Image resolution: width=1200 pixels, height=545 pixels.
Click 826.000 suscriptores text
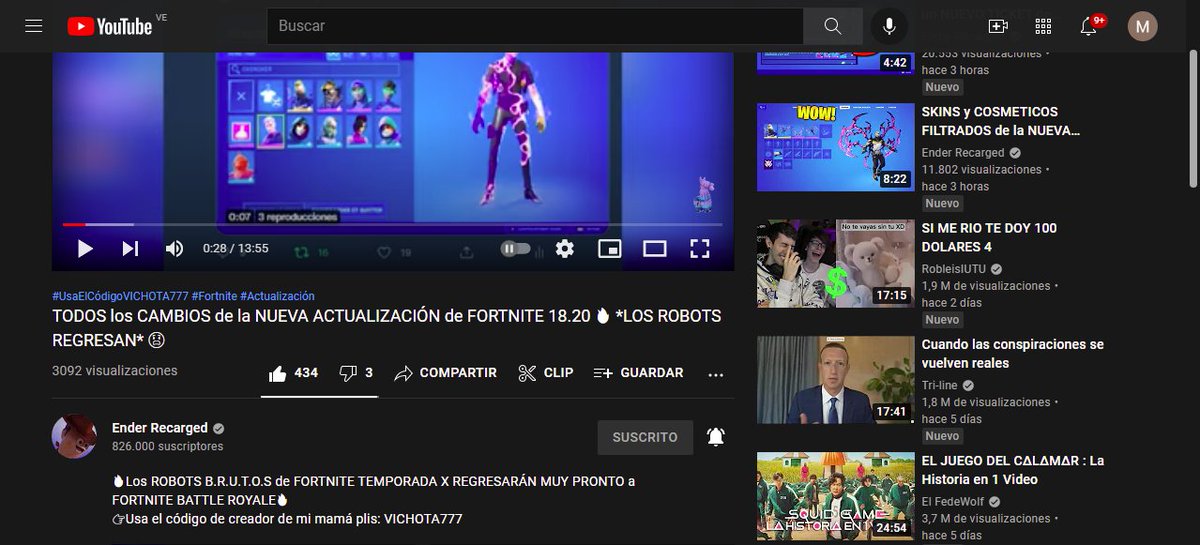click(167, 446)
